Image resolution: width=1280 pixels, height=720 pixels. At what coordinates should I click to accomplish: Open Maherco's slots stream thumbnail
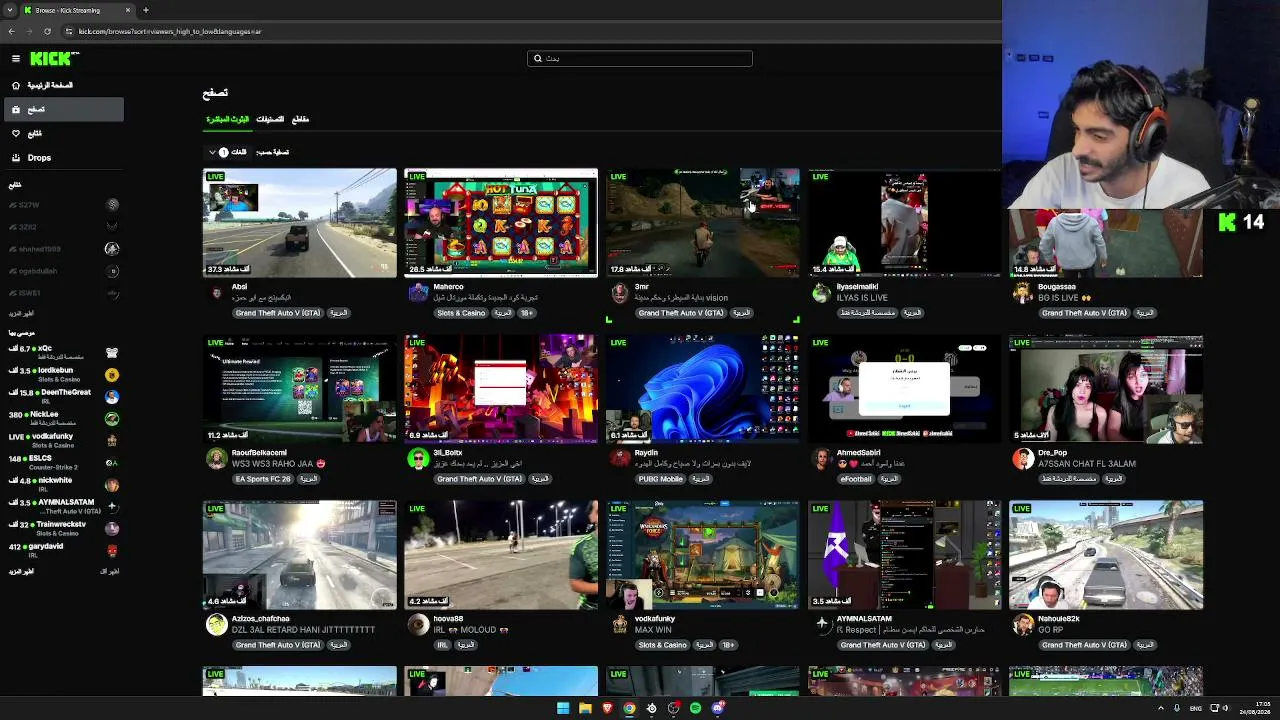point(501,223)
